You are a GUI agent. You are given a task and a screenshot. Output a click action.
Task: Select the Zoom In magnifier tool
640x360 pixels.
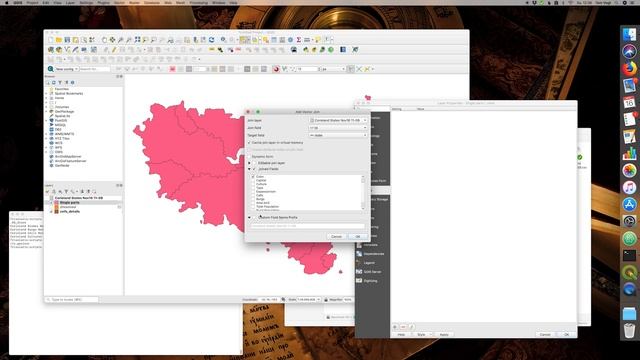point(121,40)
